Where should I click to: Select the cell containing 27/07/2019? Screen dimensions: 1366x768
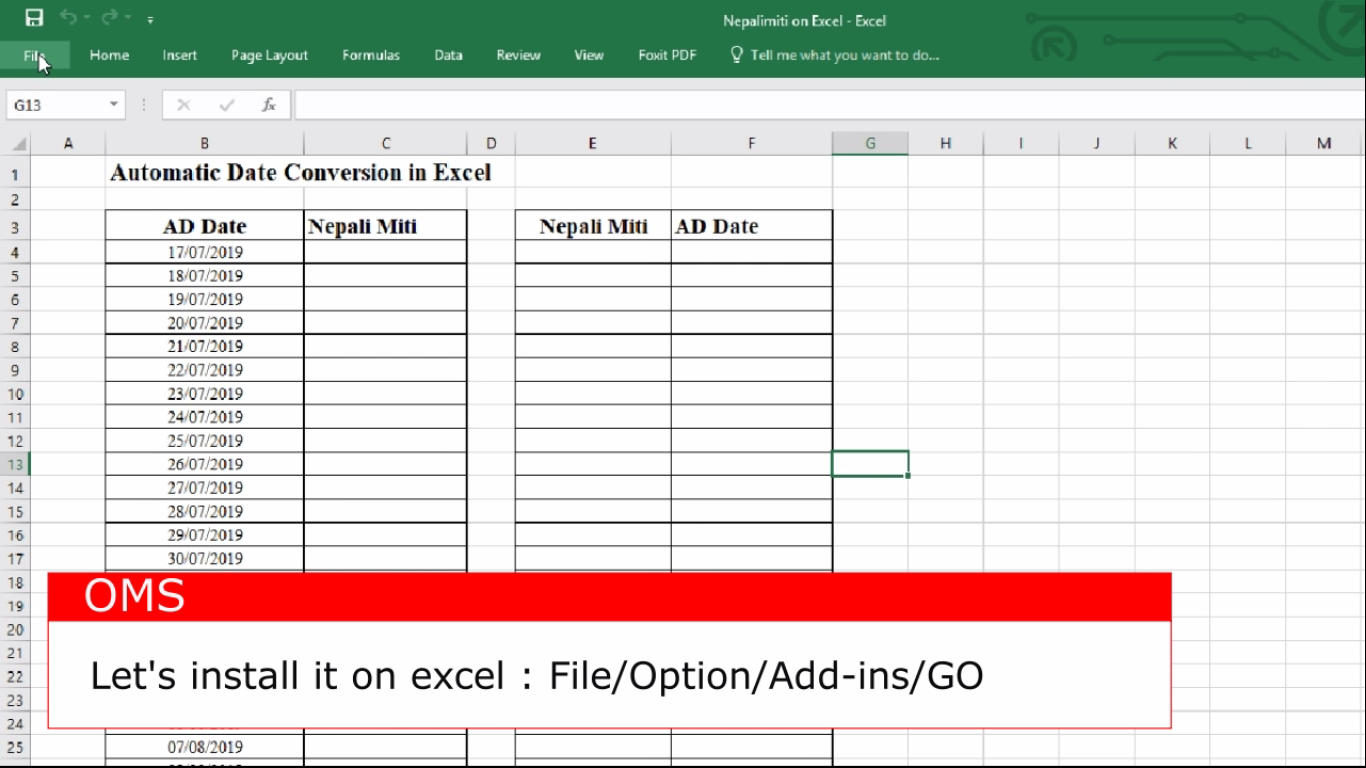point(204,488)
